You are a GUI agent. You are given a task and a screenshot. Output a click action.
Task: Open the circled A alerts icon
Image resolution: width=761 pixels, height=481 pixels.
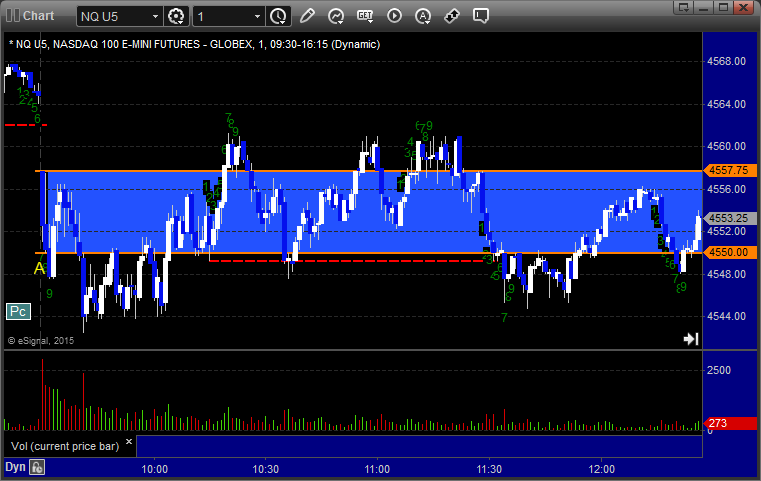[x=423, y=16]
